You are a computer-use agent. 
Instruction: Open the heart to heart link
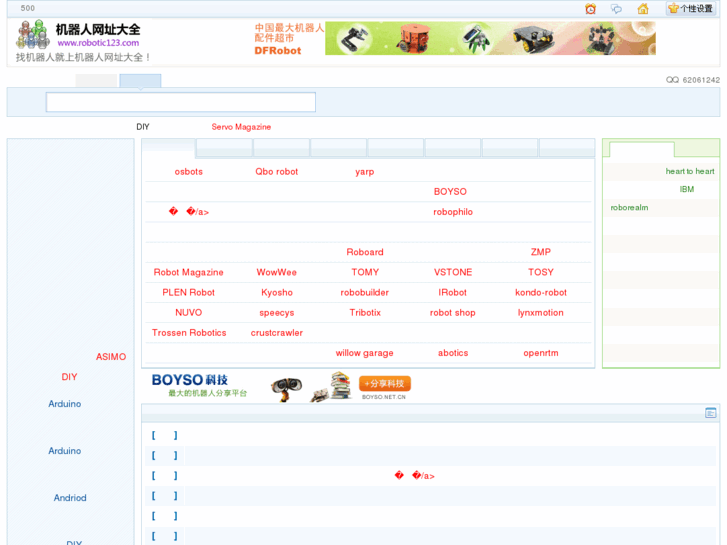click(690, 172)
